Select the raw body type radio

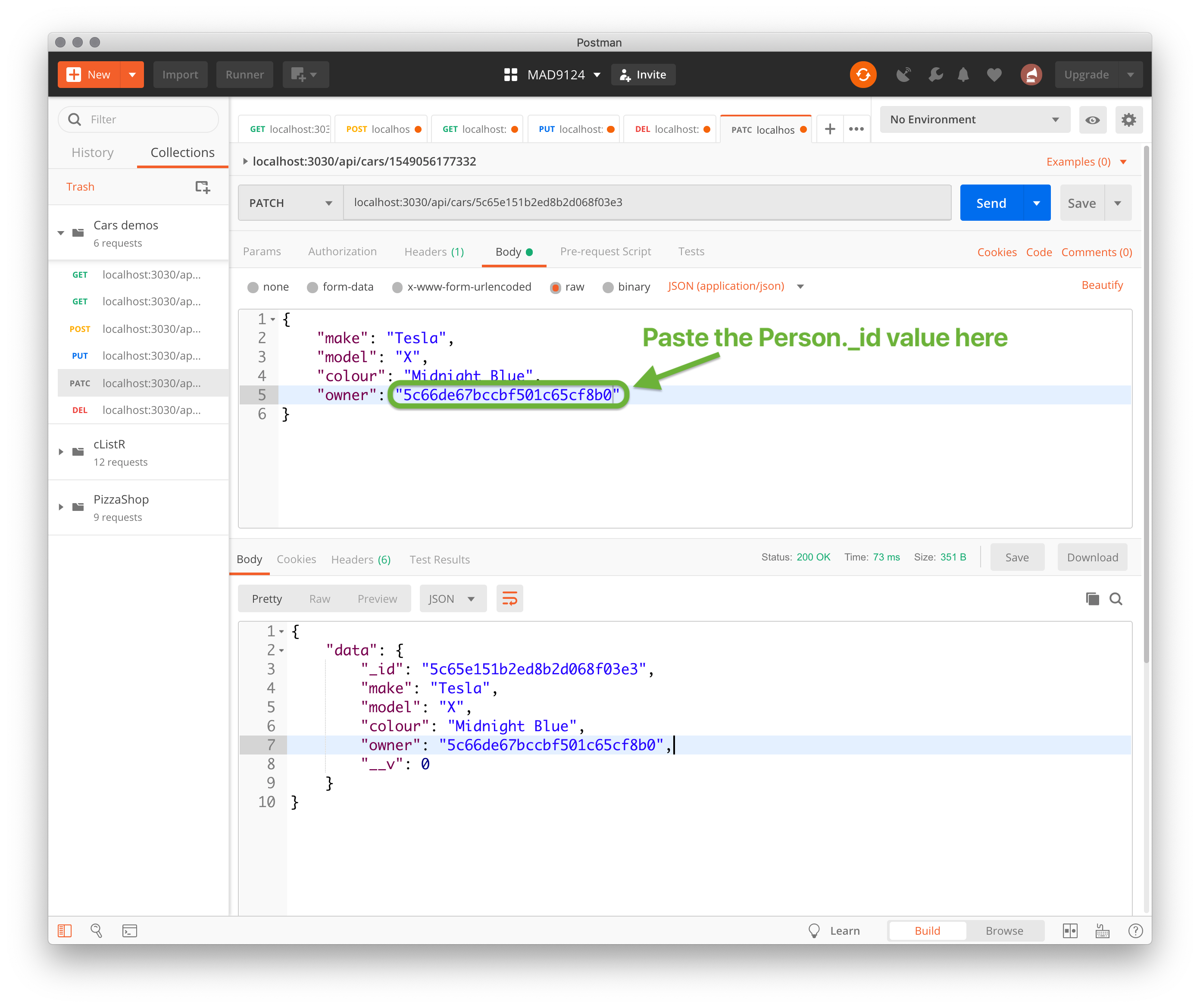(x=555, y=287)
